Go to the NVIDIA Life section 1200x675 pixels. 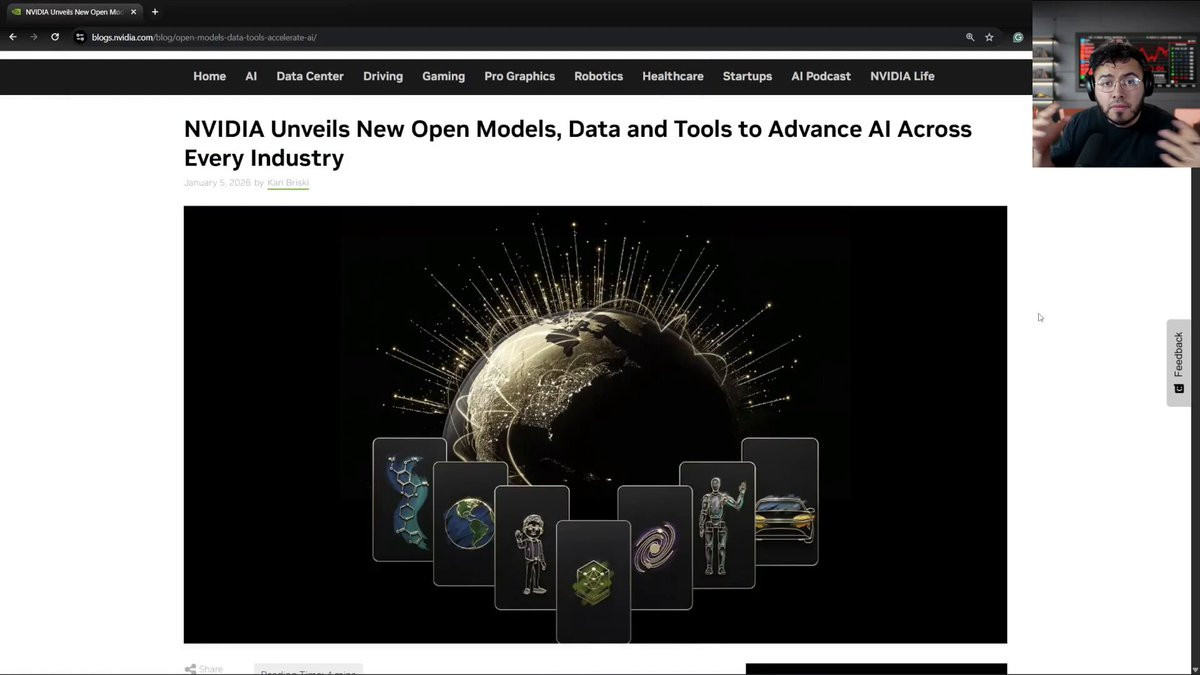[x=902, y=76]
